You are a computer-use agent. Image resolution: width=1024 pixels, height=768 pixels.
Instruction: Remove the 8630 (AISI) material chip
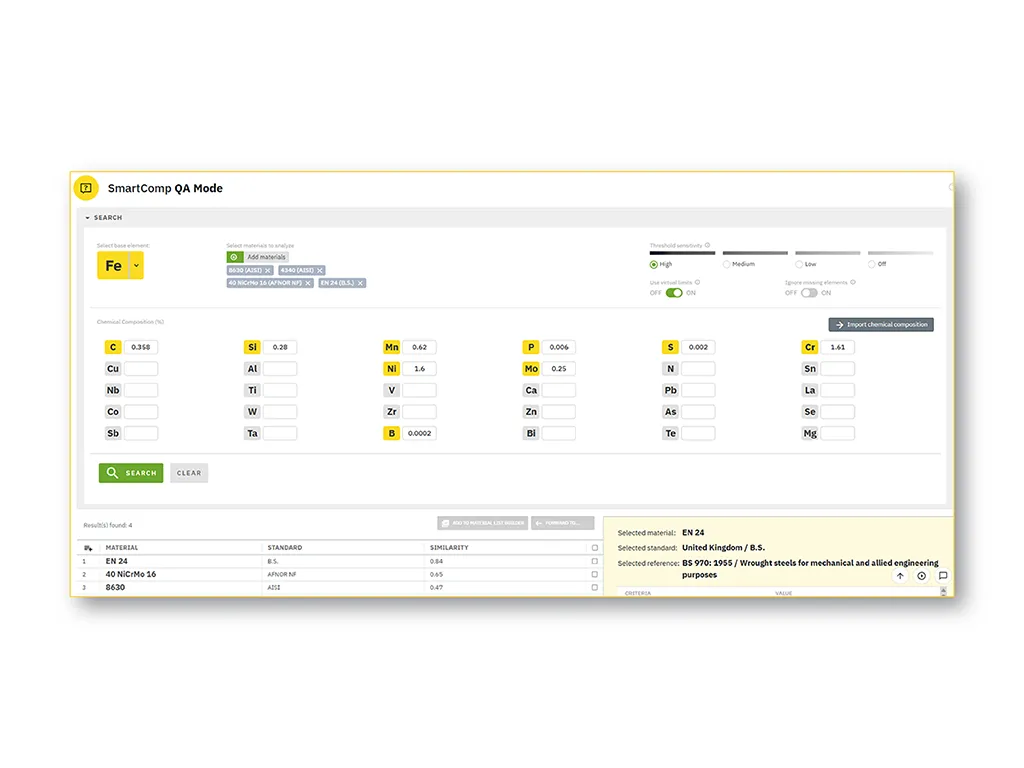(x=267, y=271)
